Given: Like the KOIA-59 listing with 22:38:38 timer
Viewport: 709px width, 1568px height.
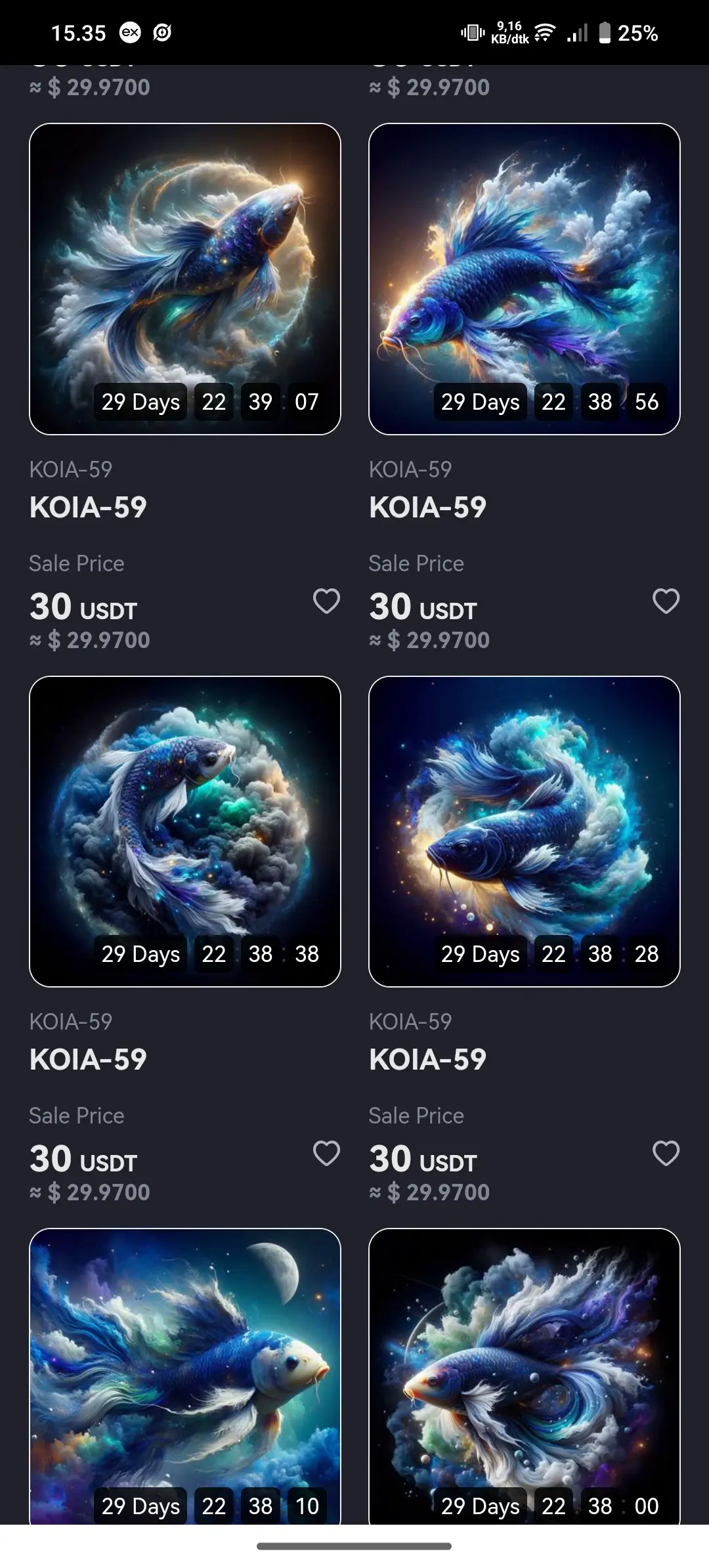Looking at the screenshot, I should (326, 1153).
